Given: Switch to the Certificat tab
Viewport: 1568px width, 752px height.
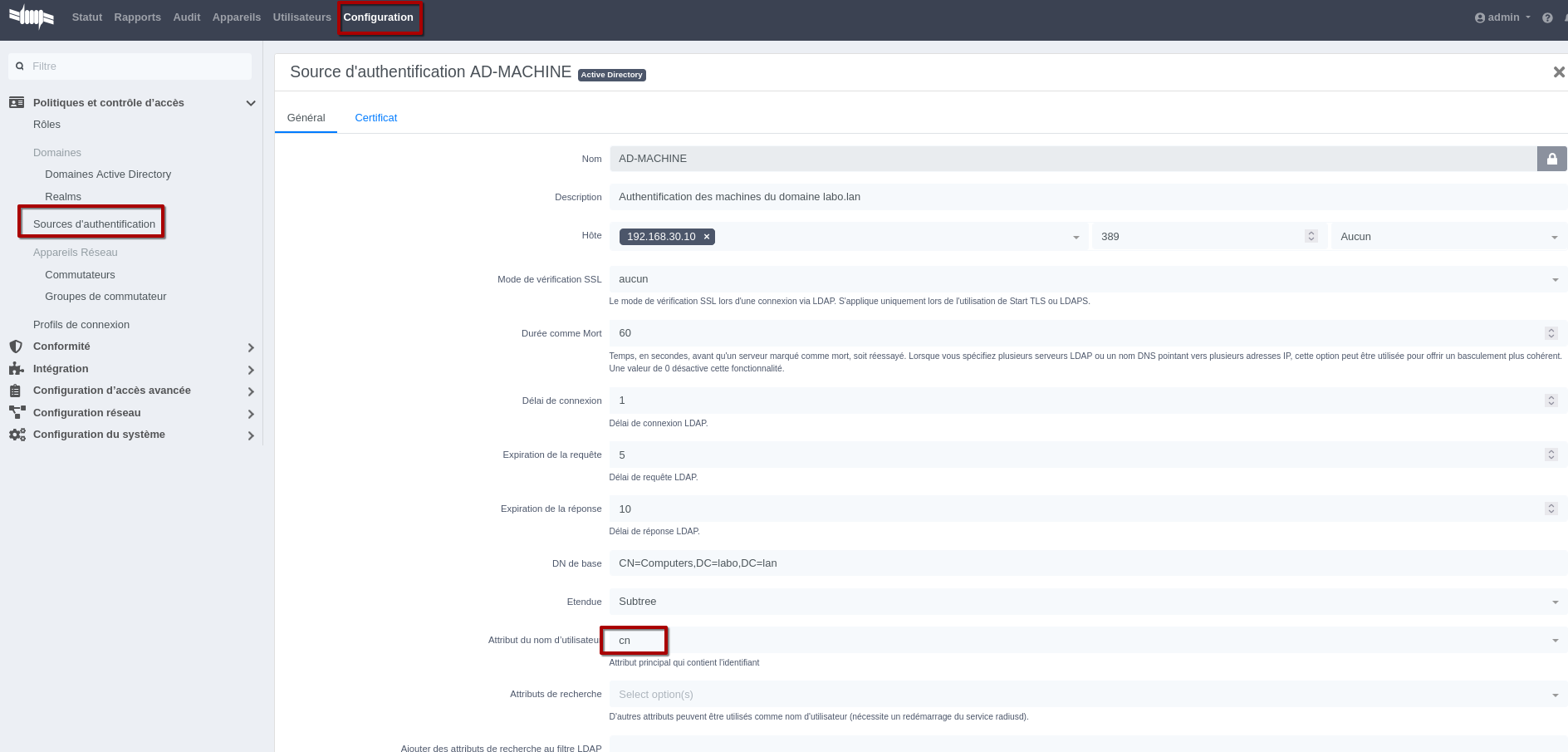Looking at the screenshot, I should (x=375, y=118).
